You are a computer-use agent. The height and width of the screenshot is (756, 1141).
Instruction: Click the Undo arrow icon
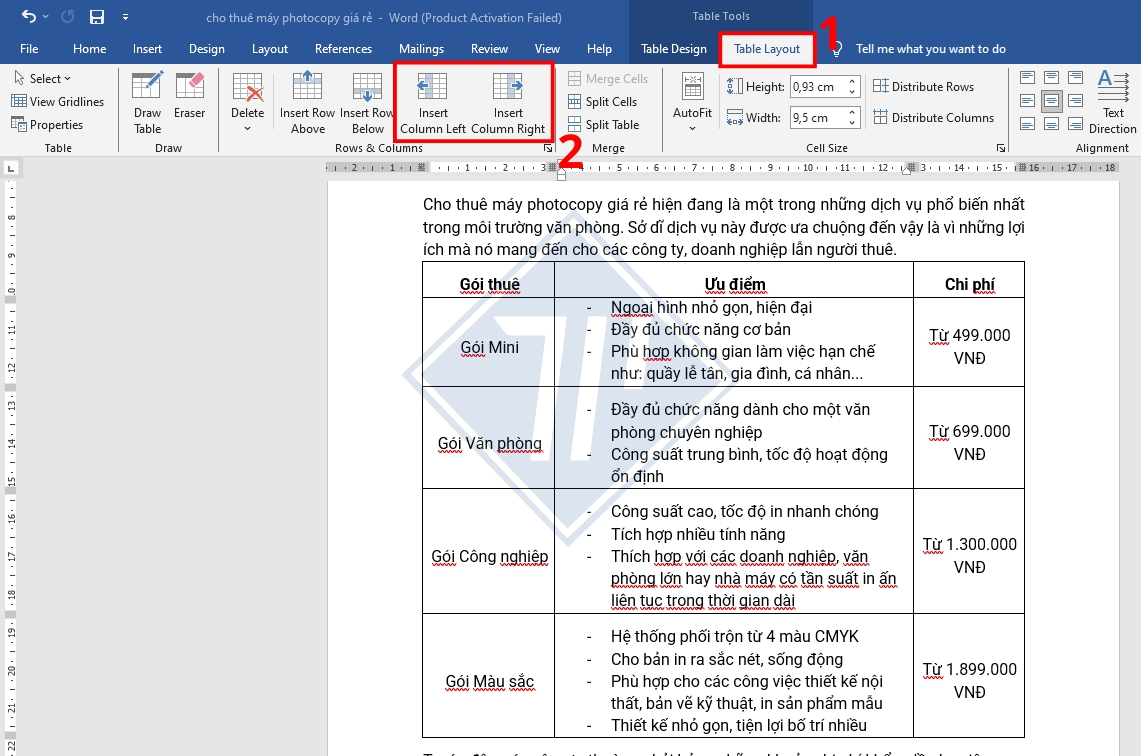29,17
